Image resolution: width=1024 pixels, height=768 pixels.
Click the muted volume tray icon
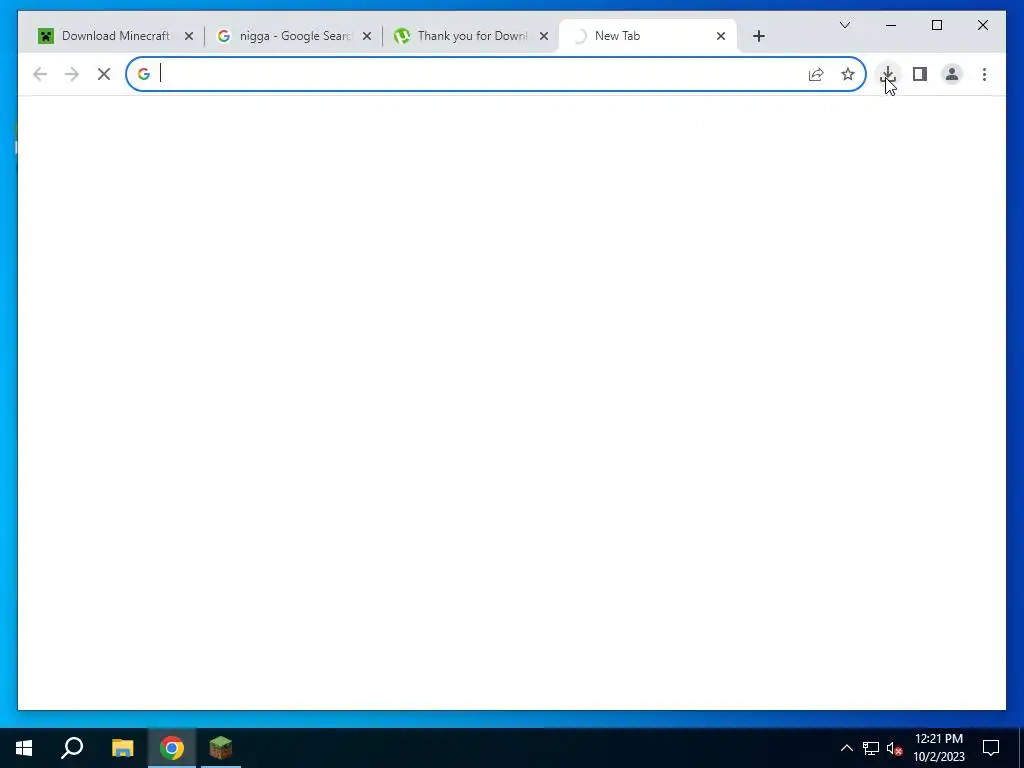(x=894, y=748)
